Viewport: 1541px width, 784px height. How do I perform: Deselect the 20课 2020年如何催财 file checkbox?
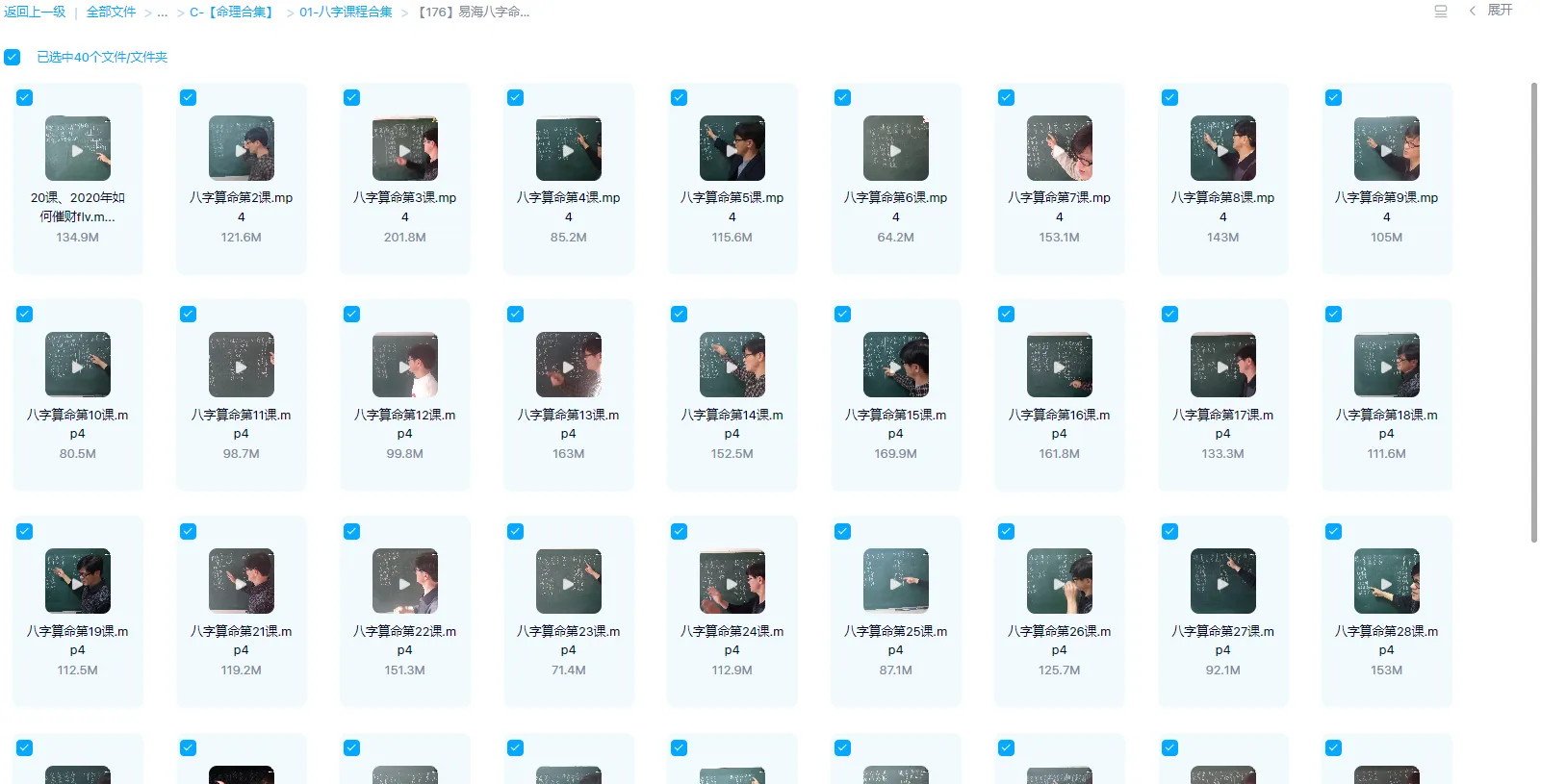(25, 97)
